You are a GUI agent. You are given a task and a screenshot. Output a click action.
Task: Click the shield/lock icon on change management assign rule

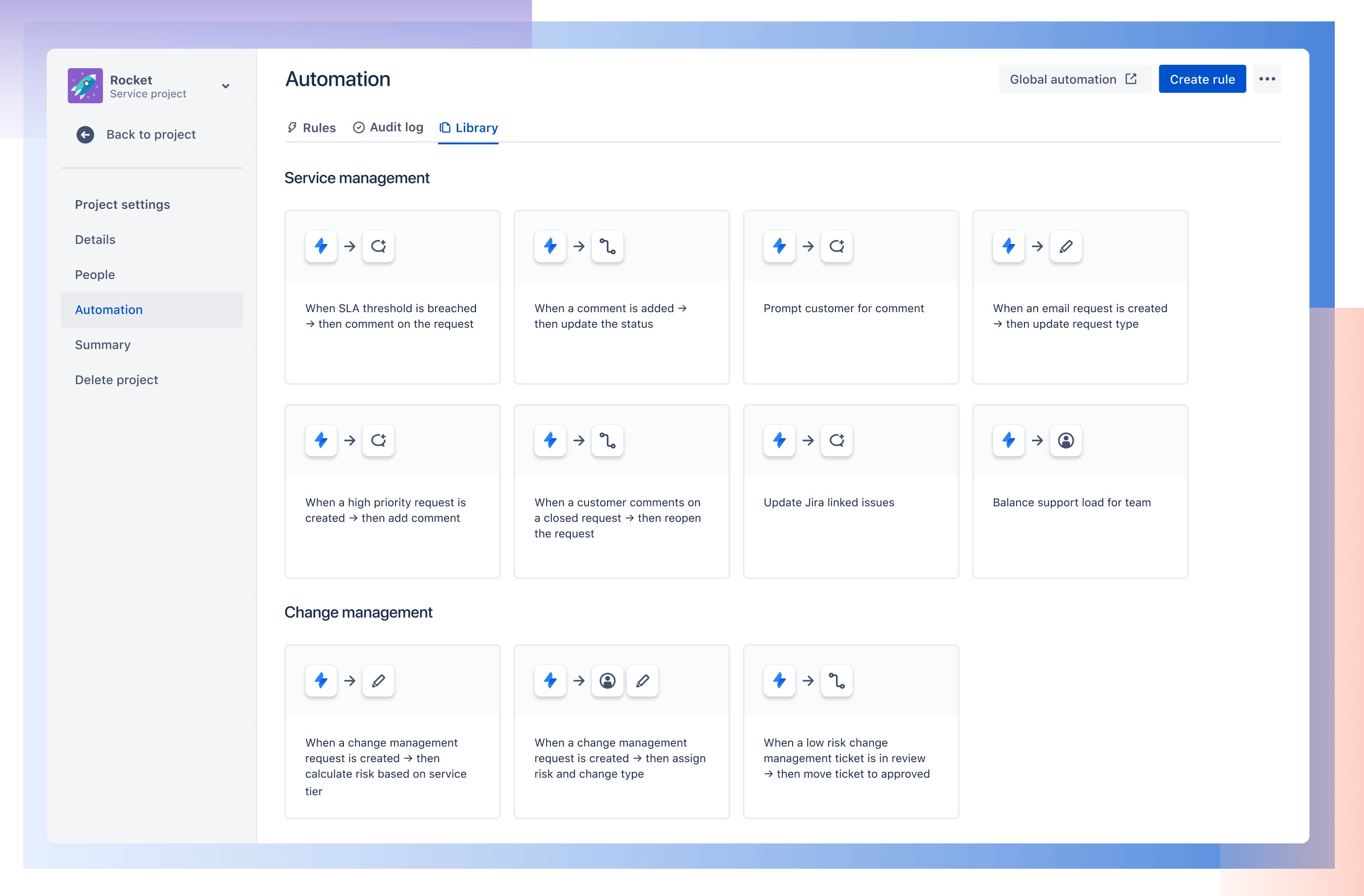pyautogui.click(x=607, y=681)
